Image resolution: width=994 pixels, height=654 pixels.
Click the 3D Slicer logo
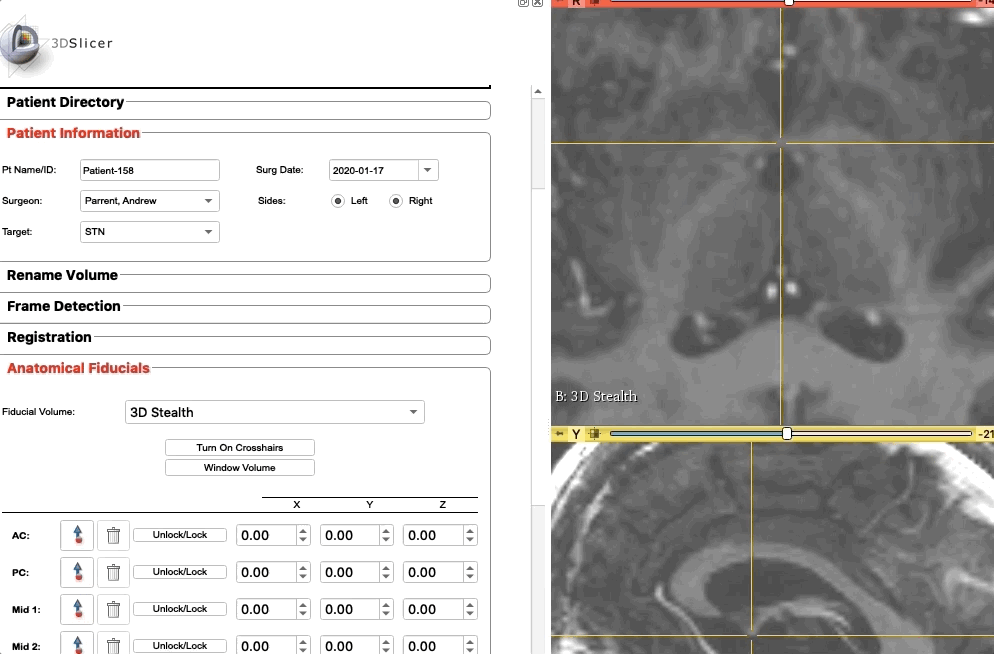pyautogui.click(x=57, y=44)
